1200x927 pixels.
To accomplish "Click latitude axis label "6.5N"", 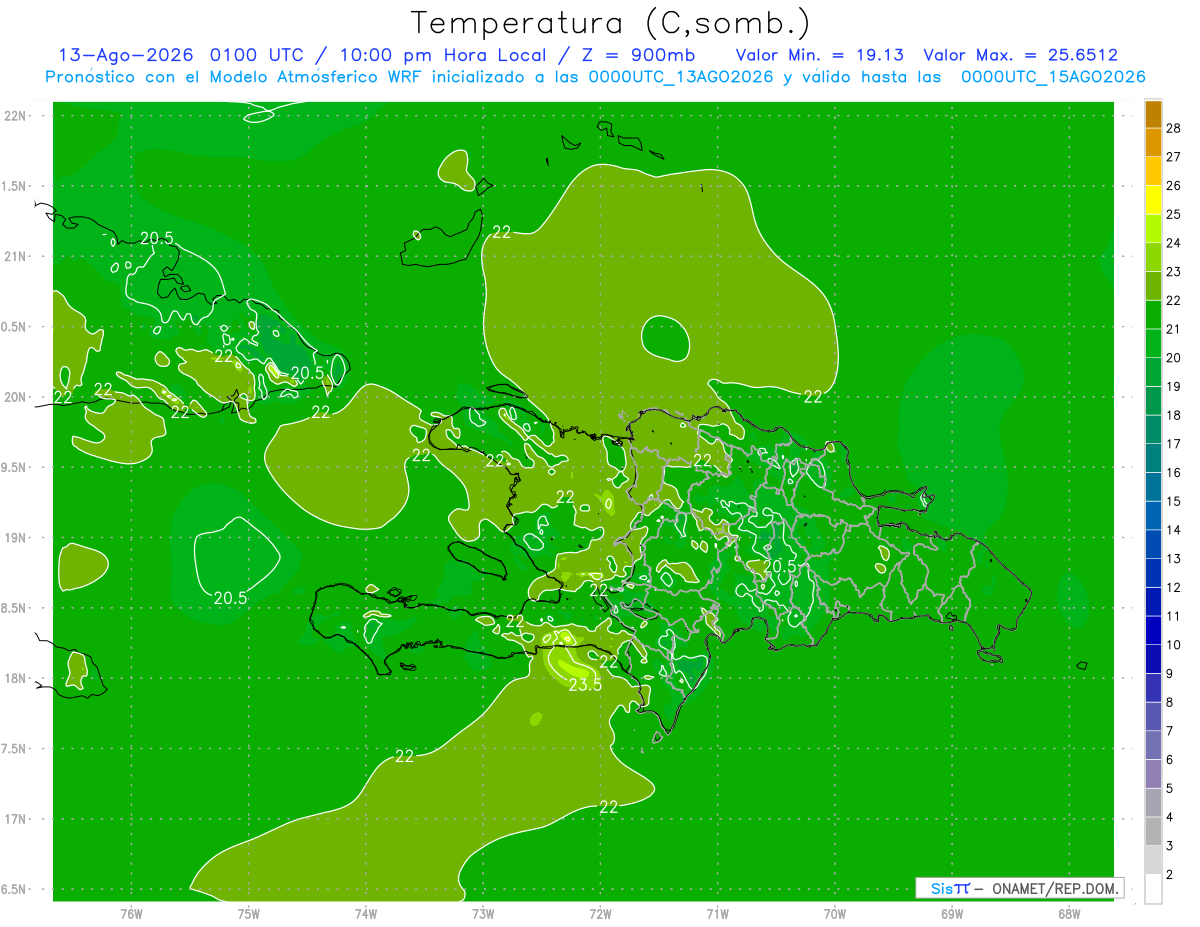I will pyautogui.click(x=15, y=889).
